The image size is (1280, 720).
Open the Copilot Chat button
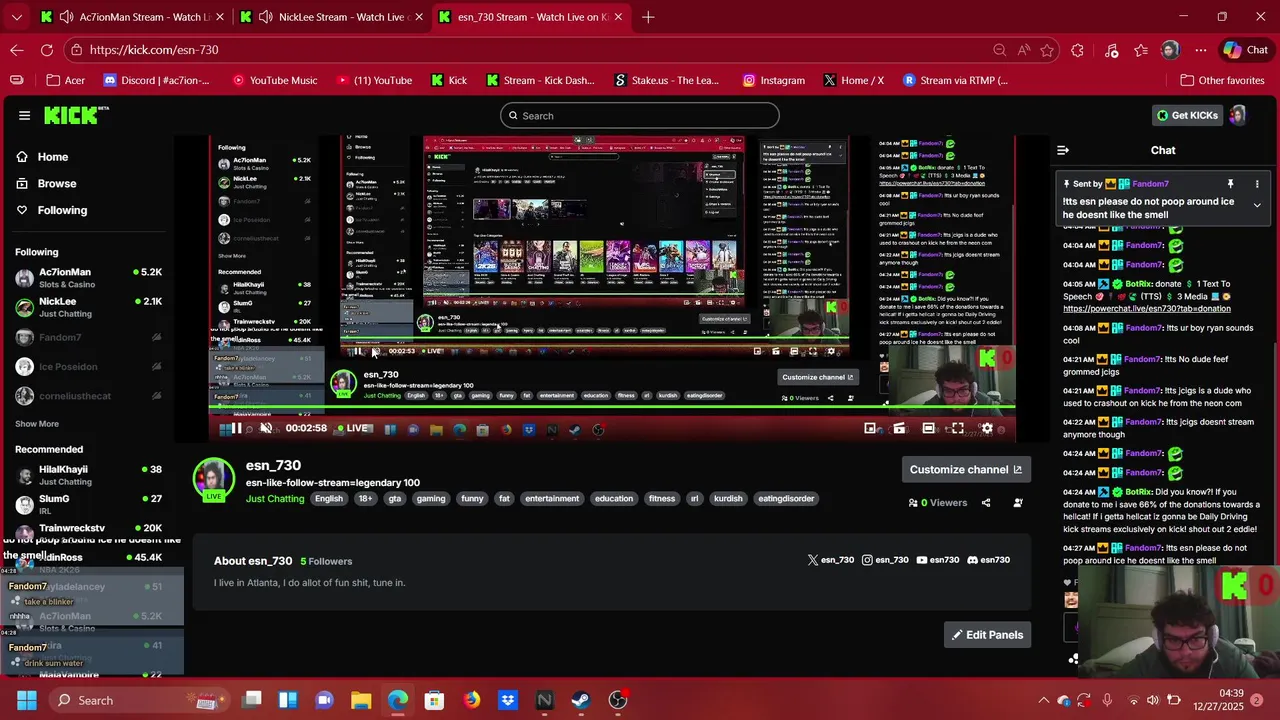tap(1246, 50)
